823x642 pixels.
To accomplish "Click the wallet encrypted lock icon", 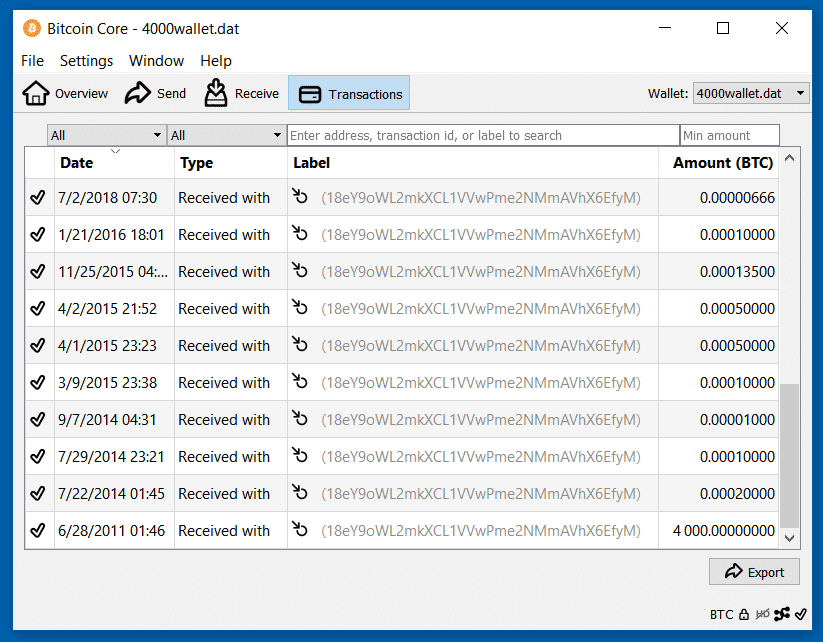I will [x=744, y=614].
